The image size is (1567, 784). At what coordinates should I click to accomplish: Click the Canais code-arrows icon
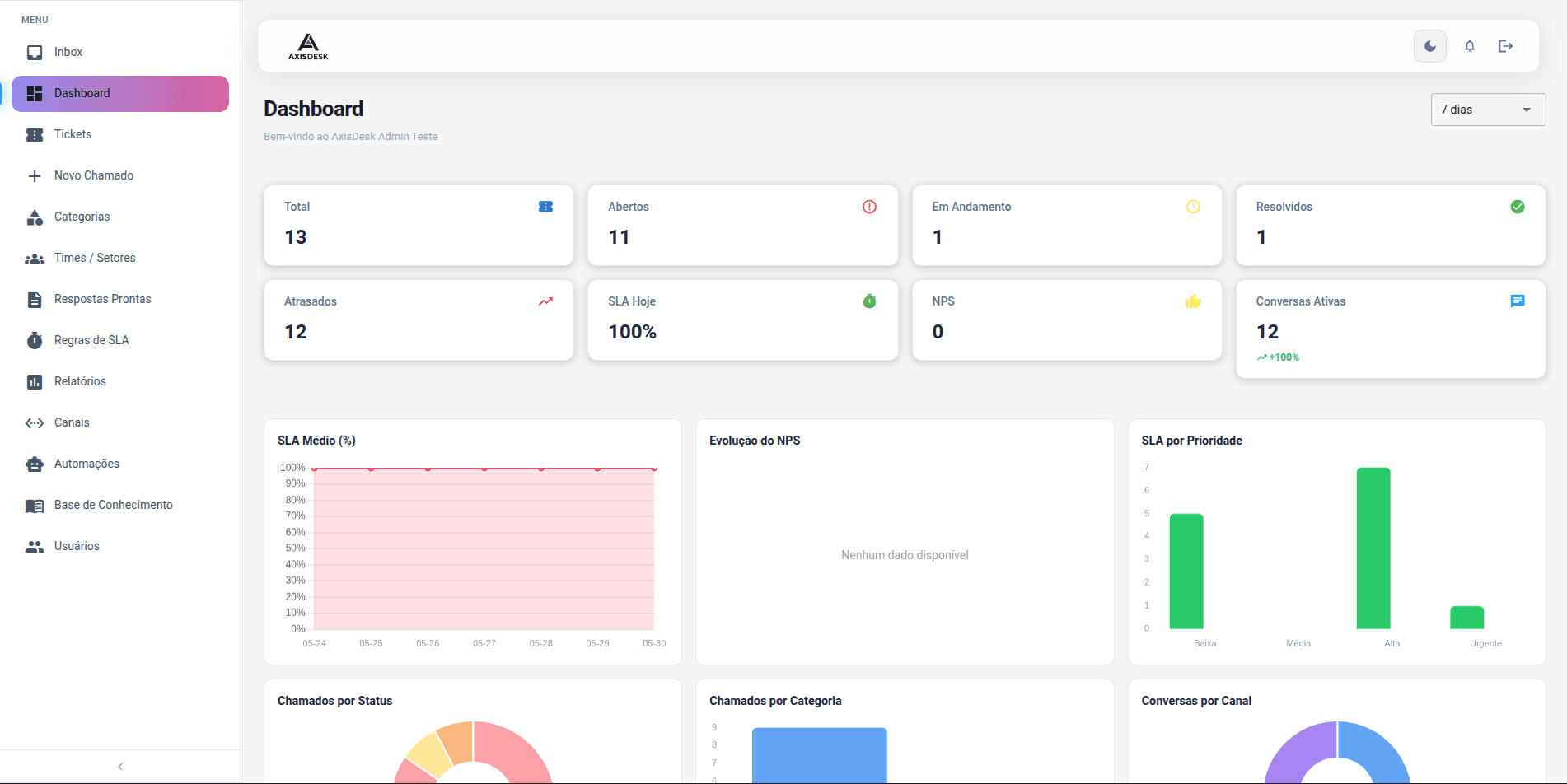[x=35, y=423]
